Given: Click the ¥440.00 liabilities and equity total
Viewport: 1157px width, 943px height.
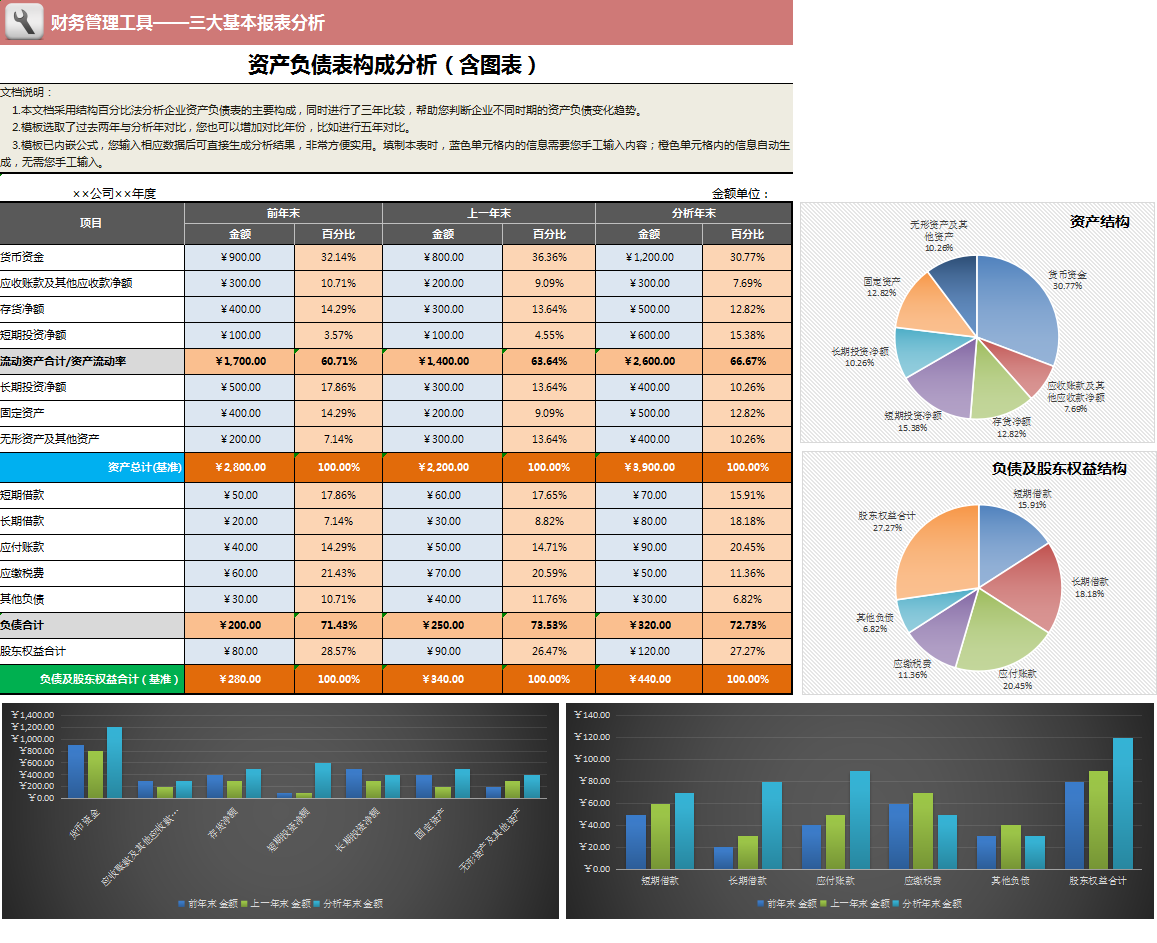Looking at the screenshot, I should point(649,679).
